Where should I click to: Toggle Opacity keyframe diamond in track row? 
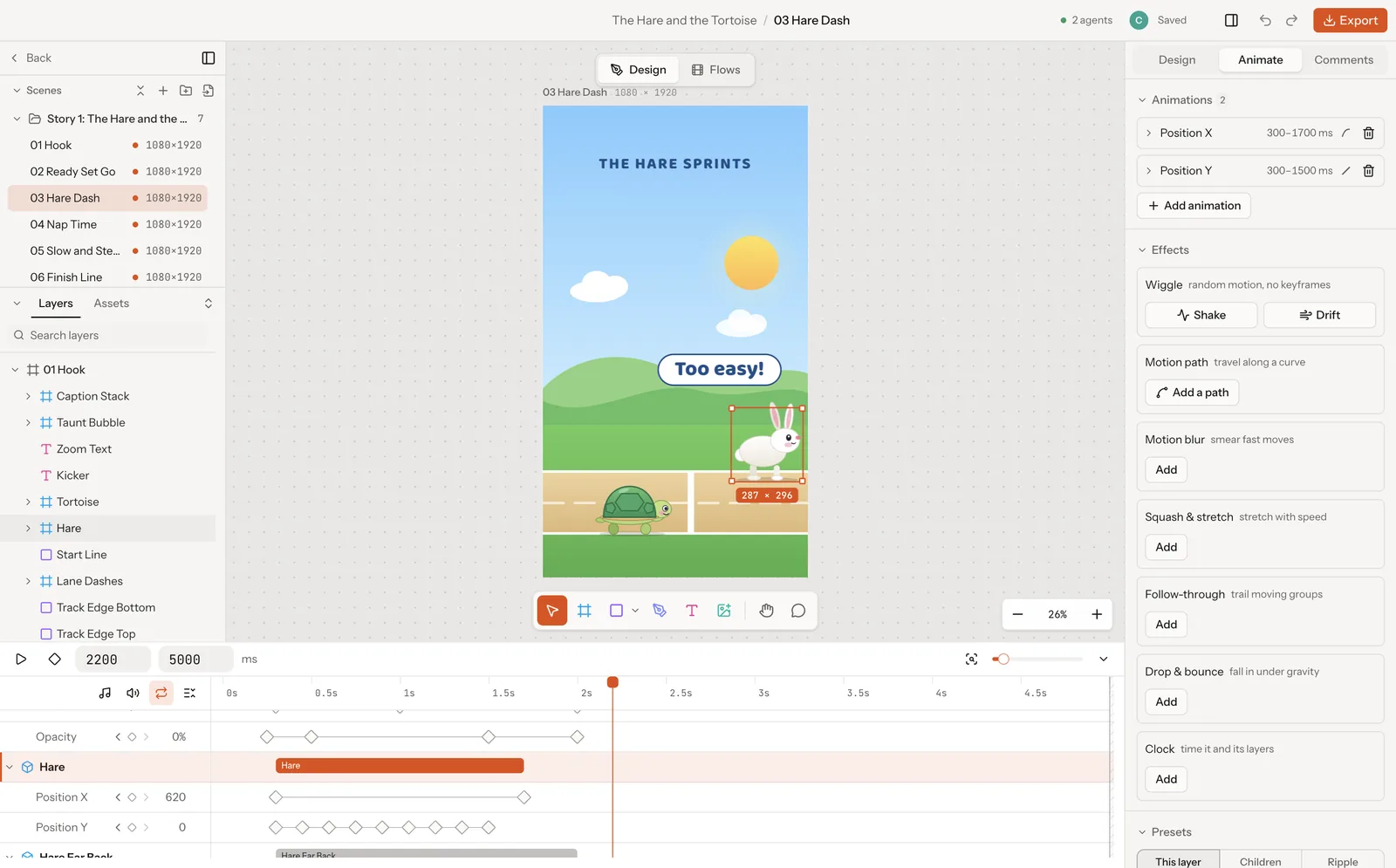(133, 737)
